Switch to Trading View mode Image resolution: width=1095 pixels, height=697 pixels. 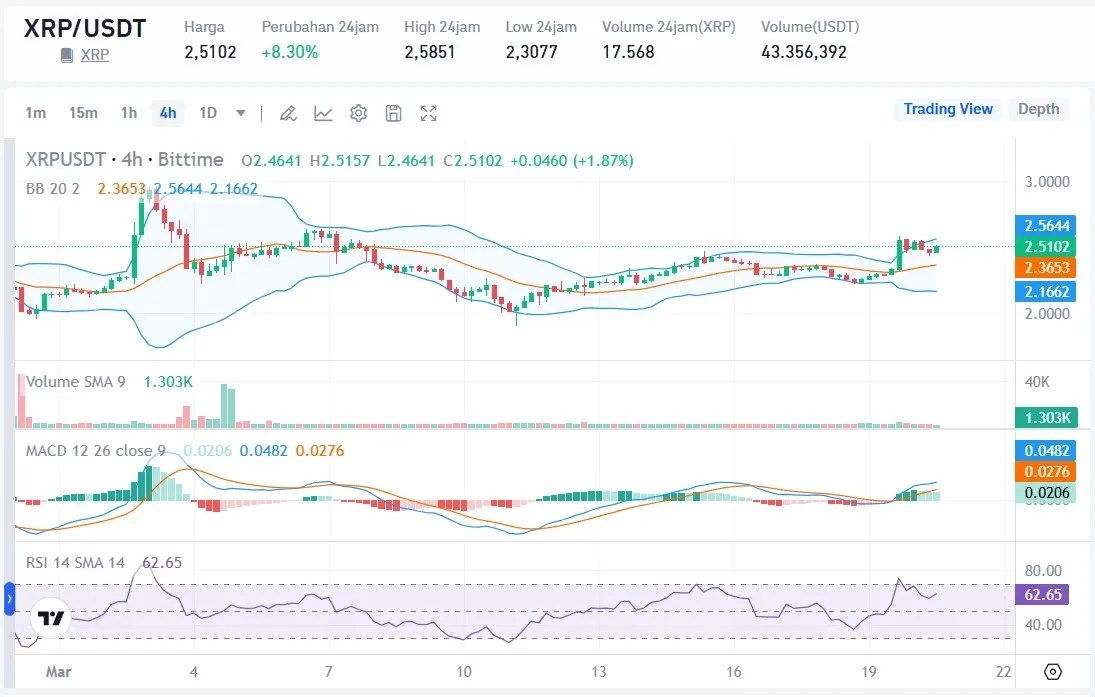point(947,109)
